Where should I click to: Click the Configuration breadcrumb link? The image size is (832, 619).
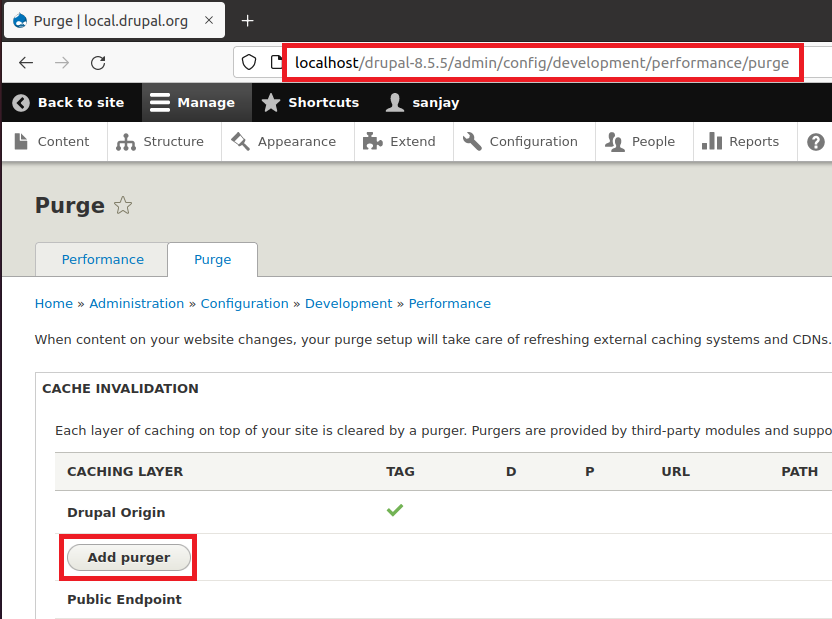tap(244, 303)
